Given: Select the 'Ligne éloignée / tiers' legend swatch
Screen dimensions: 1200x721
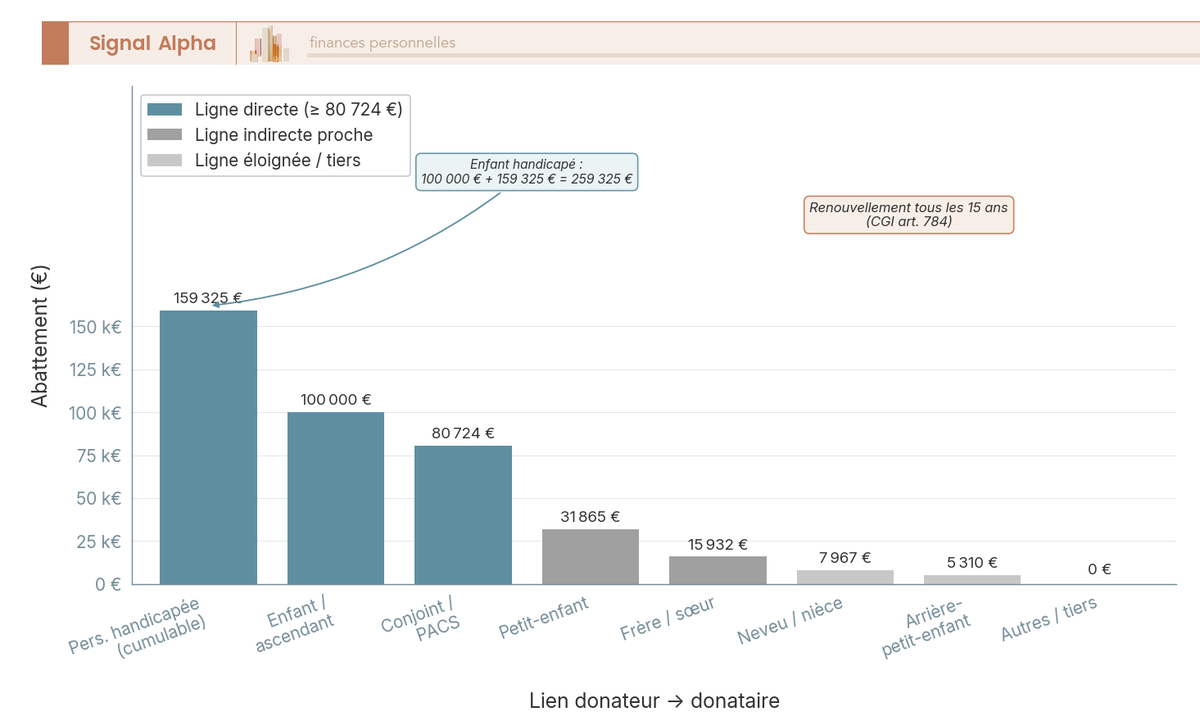Looking at the screenshot, I should tap(165, 160).
